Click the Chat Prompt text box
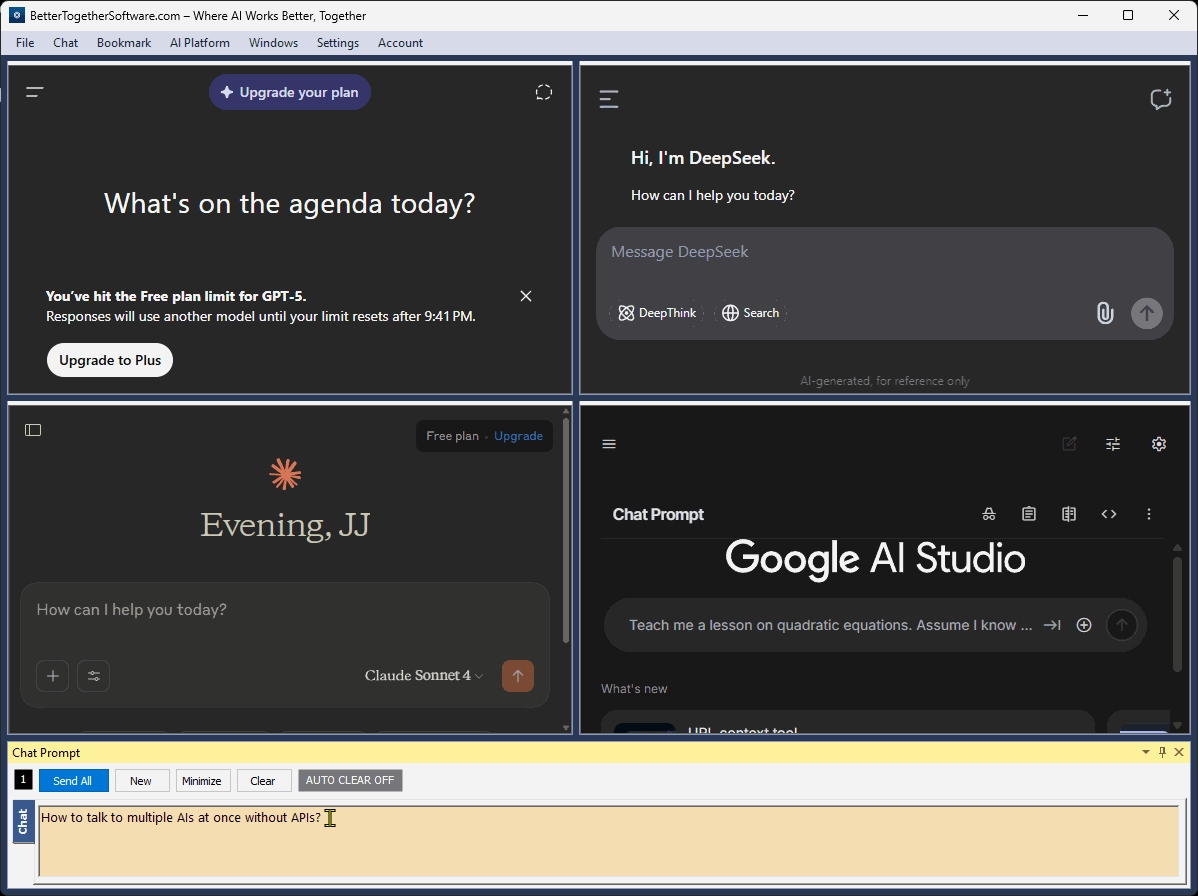 608,841
